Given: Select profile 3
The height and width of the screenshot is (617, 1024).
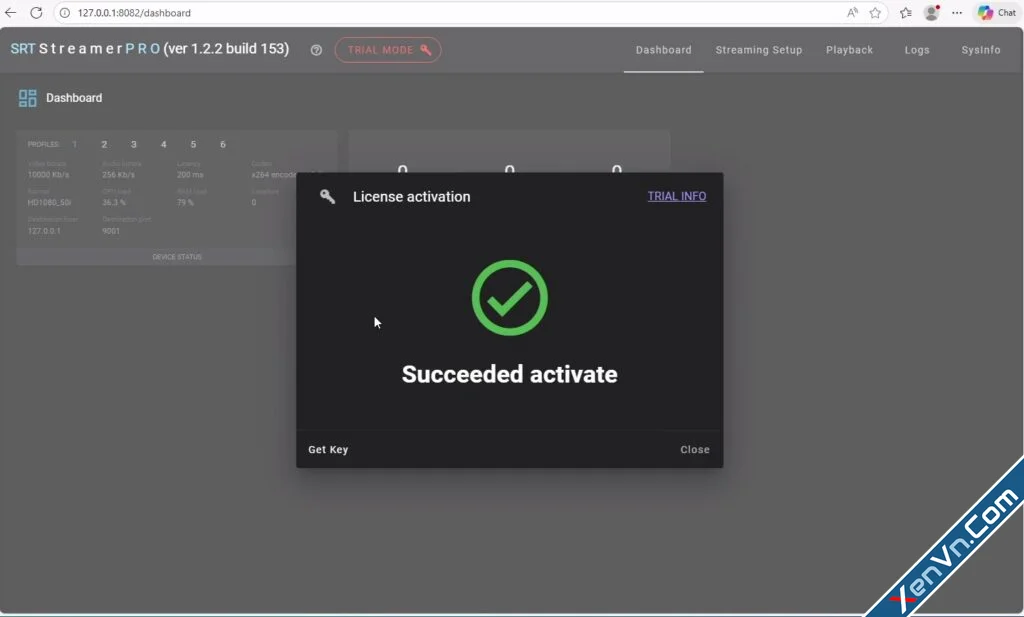Looking at the screenshot, I should (x=134, y=144).
